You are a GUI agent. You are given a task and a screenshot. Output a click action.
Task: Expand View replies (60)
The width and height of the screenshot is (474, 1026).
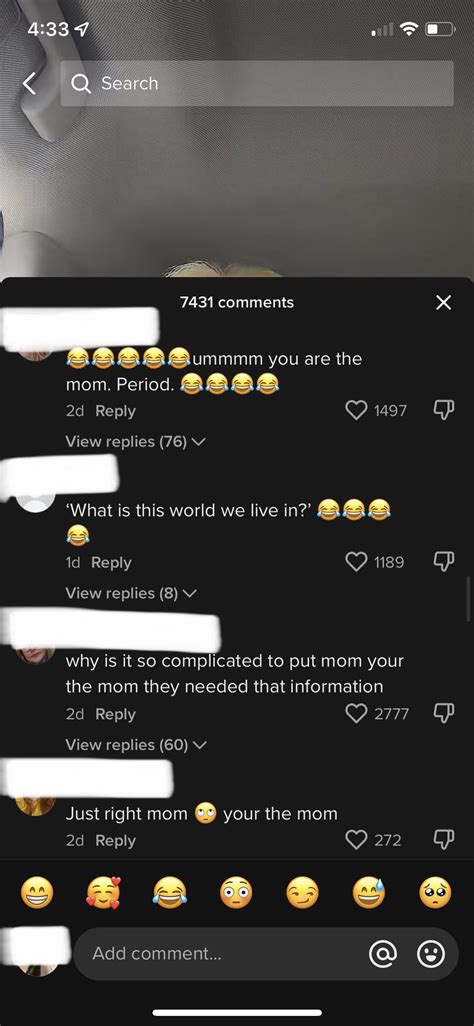(136, 745)
